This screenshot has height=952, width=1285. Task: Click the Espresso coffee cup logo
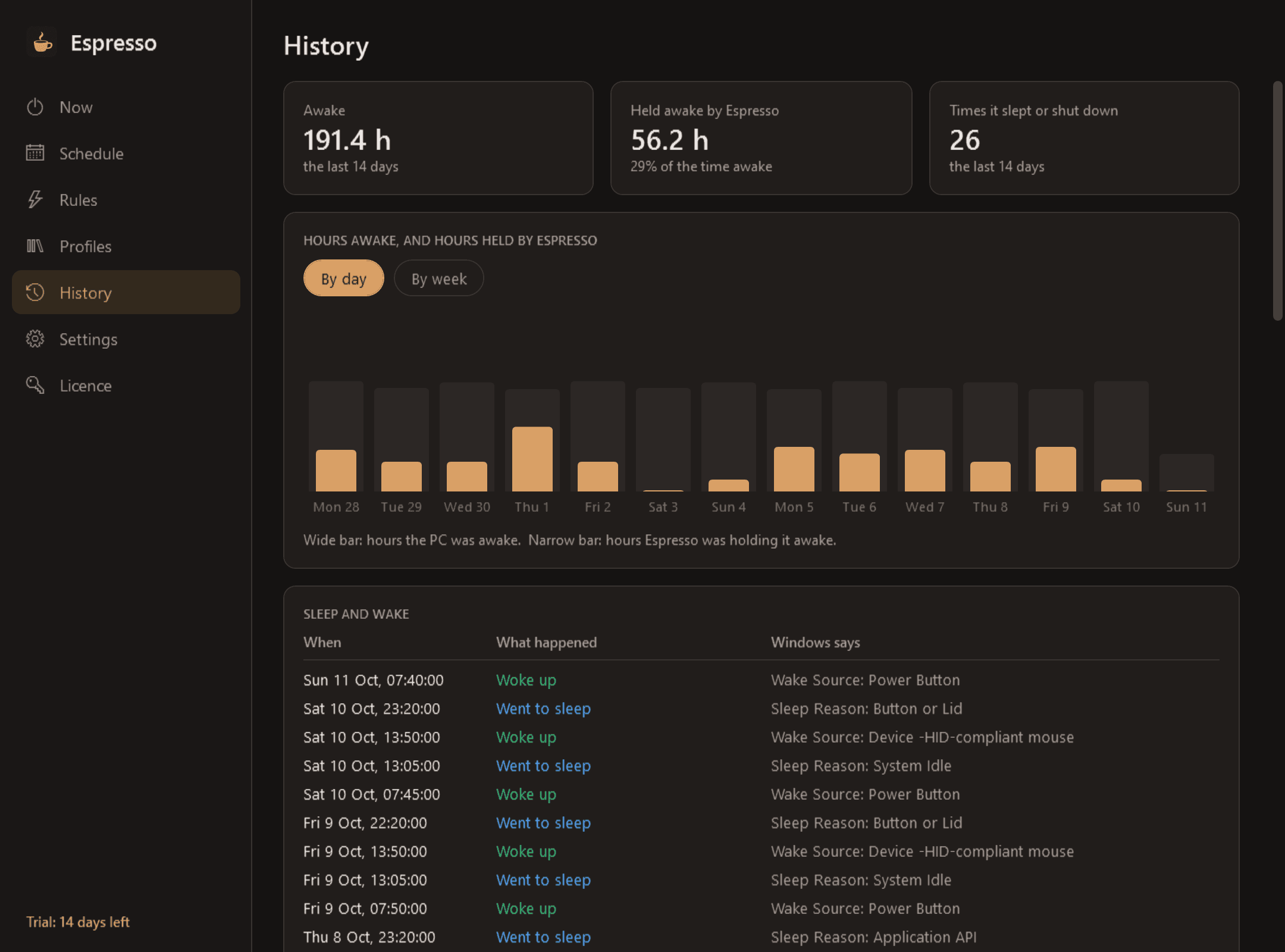click(x=42, y=43)
